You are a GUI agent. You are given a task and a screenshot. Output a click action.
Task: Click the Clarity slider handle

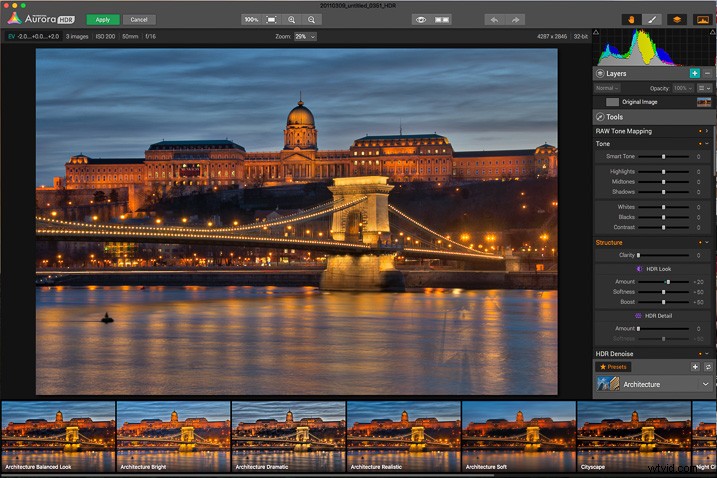(x=639, y=255)
